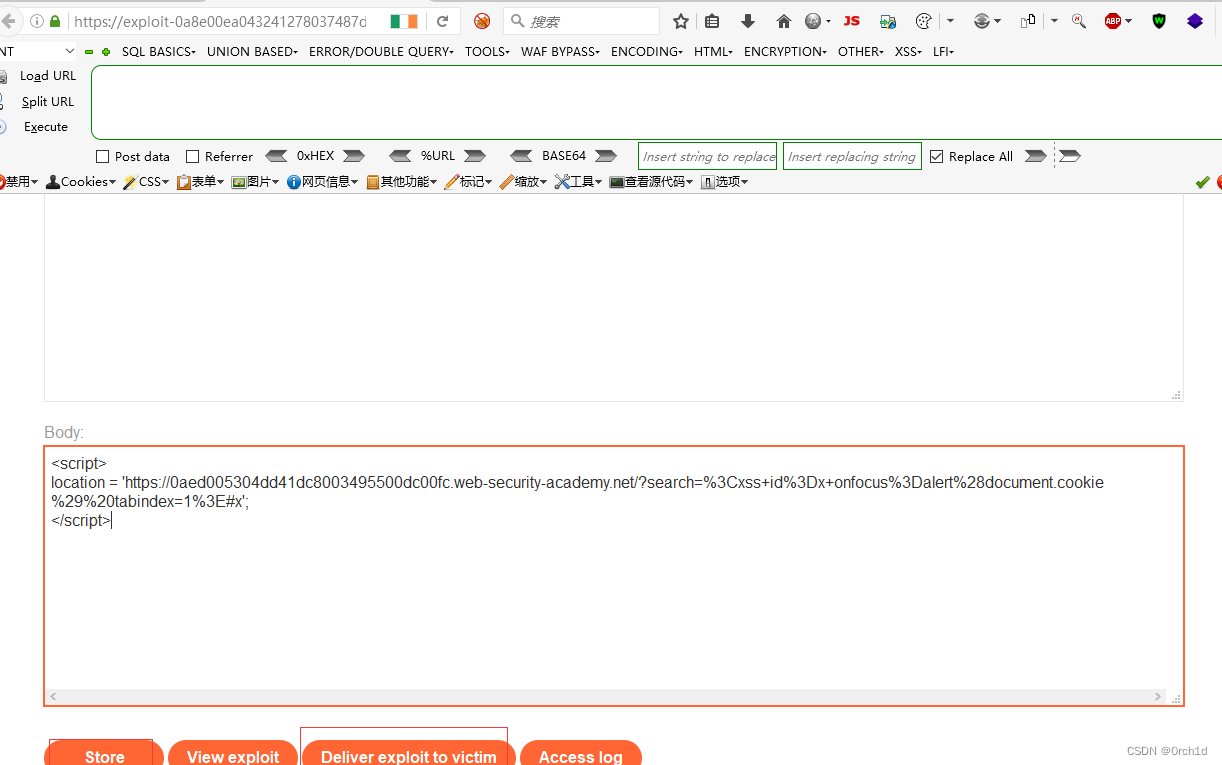1222x765 pixels.
Task: Open the UNION BASED dropdown menu
Action: click(252, 52)
